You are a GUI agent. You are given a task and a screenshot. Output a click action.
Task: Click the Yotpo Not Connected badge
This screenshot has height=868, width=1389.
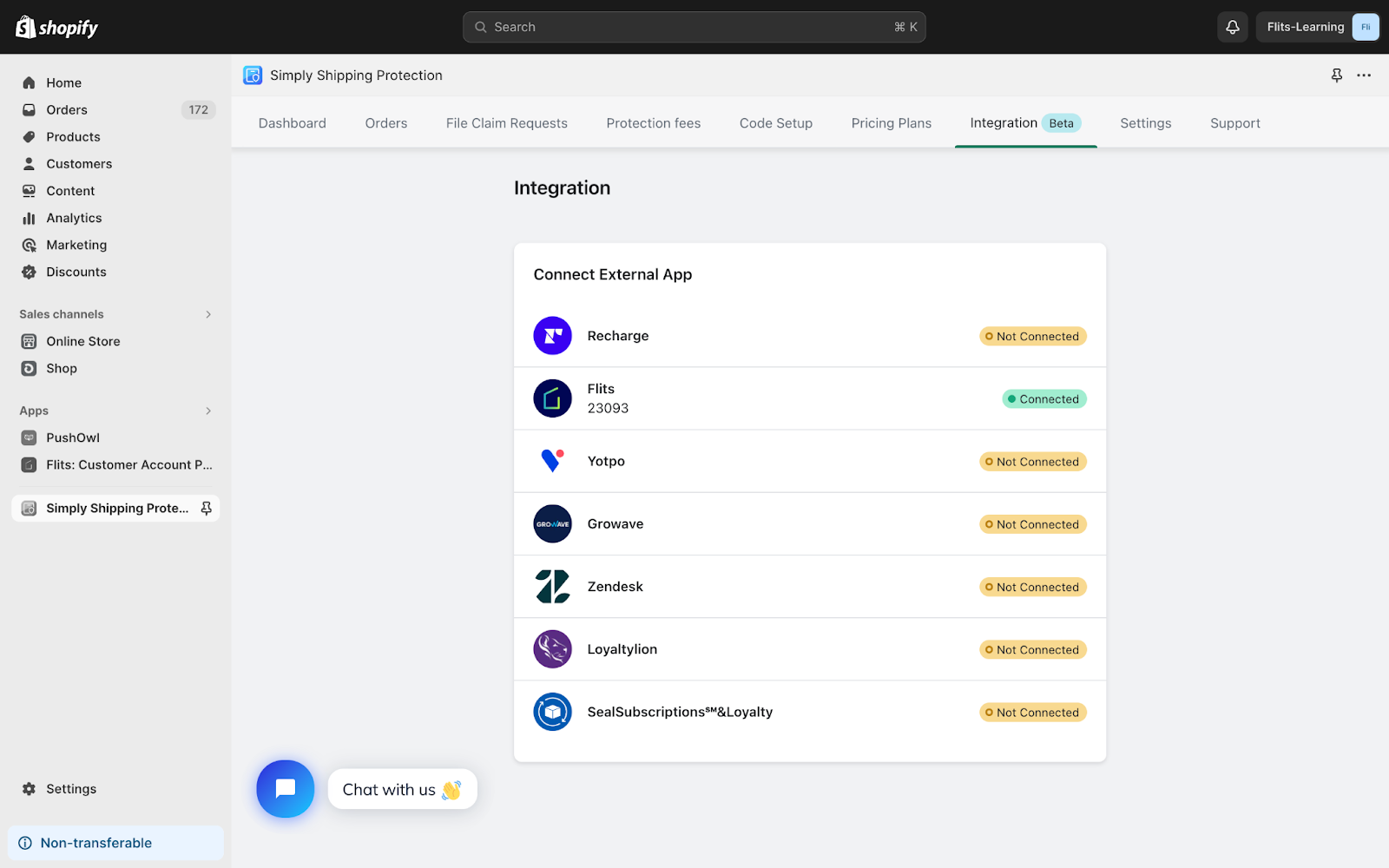click(x=1033, y=461)
